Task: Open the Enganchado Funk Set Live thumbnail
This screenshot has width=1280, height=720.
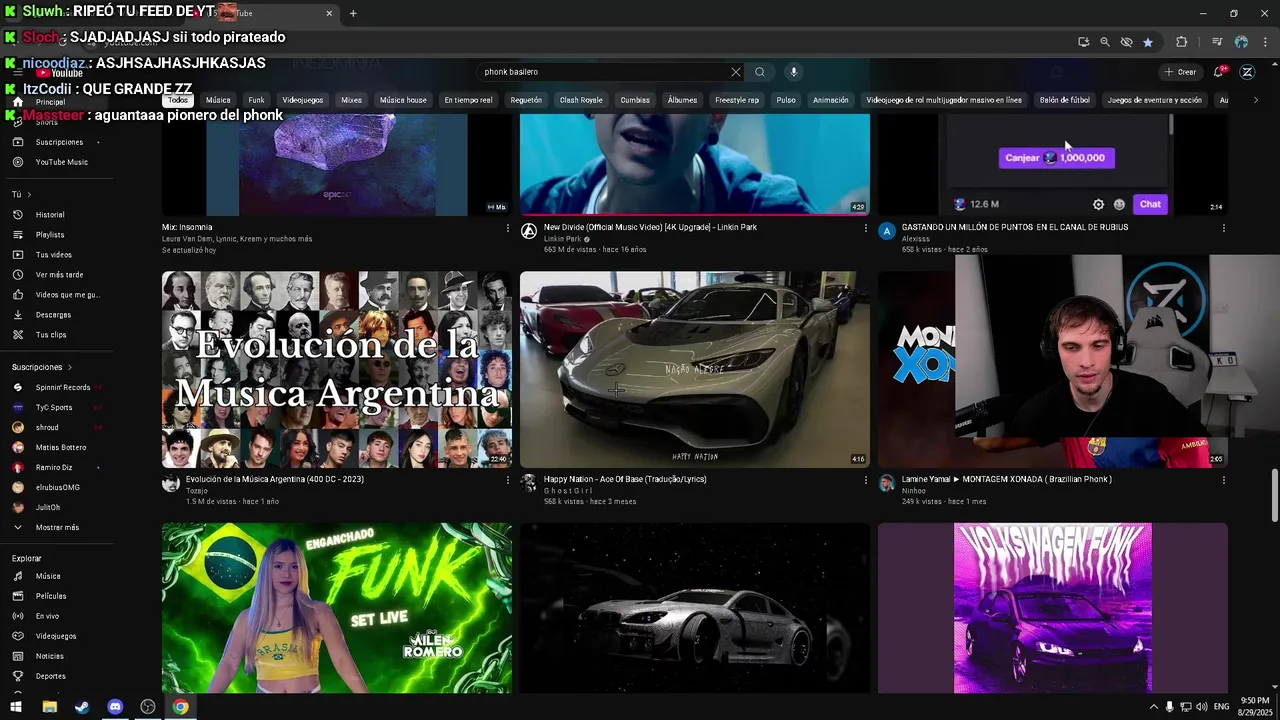Action: pyautogui.click(x=337, y=608)
